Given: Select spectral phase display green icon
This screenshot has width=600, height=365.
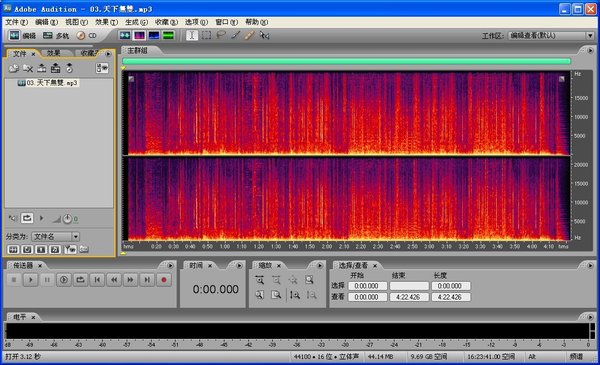Looking at the screenshot, I should (x=168, y=36).
